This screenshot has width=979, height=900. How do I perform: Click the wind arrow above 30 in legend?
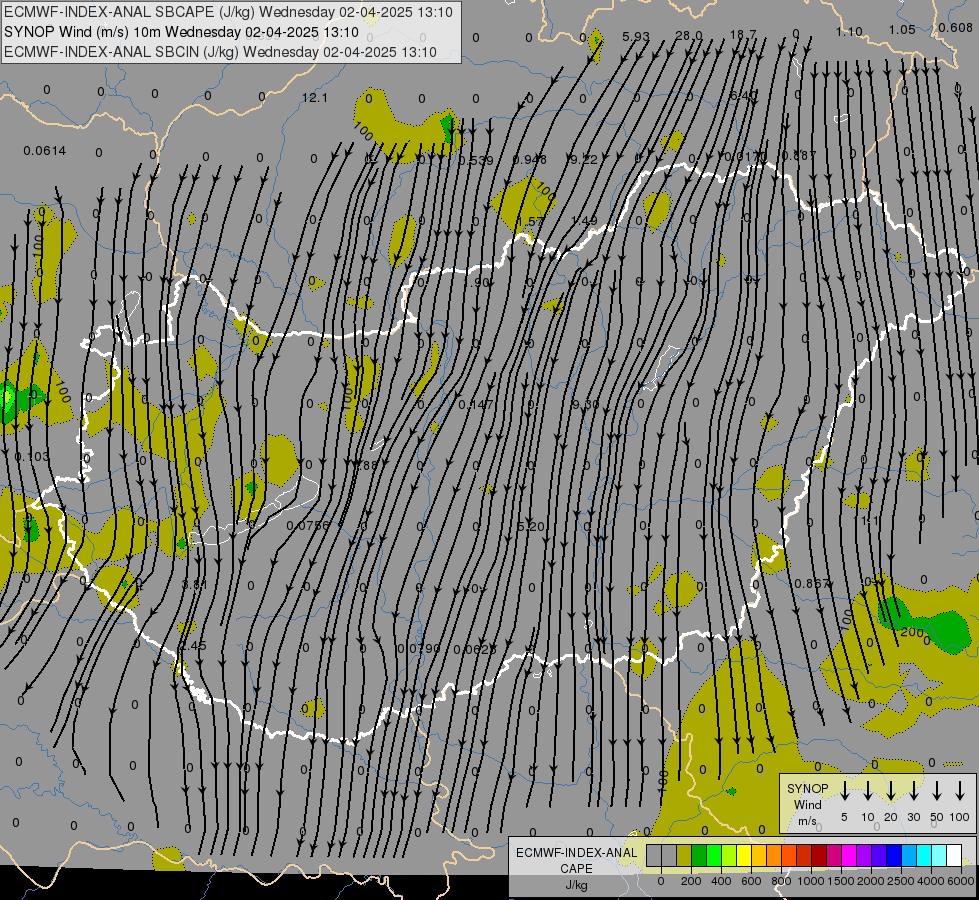coord(914,791)
